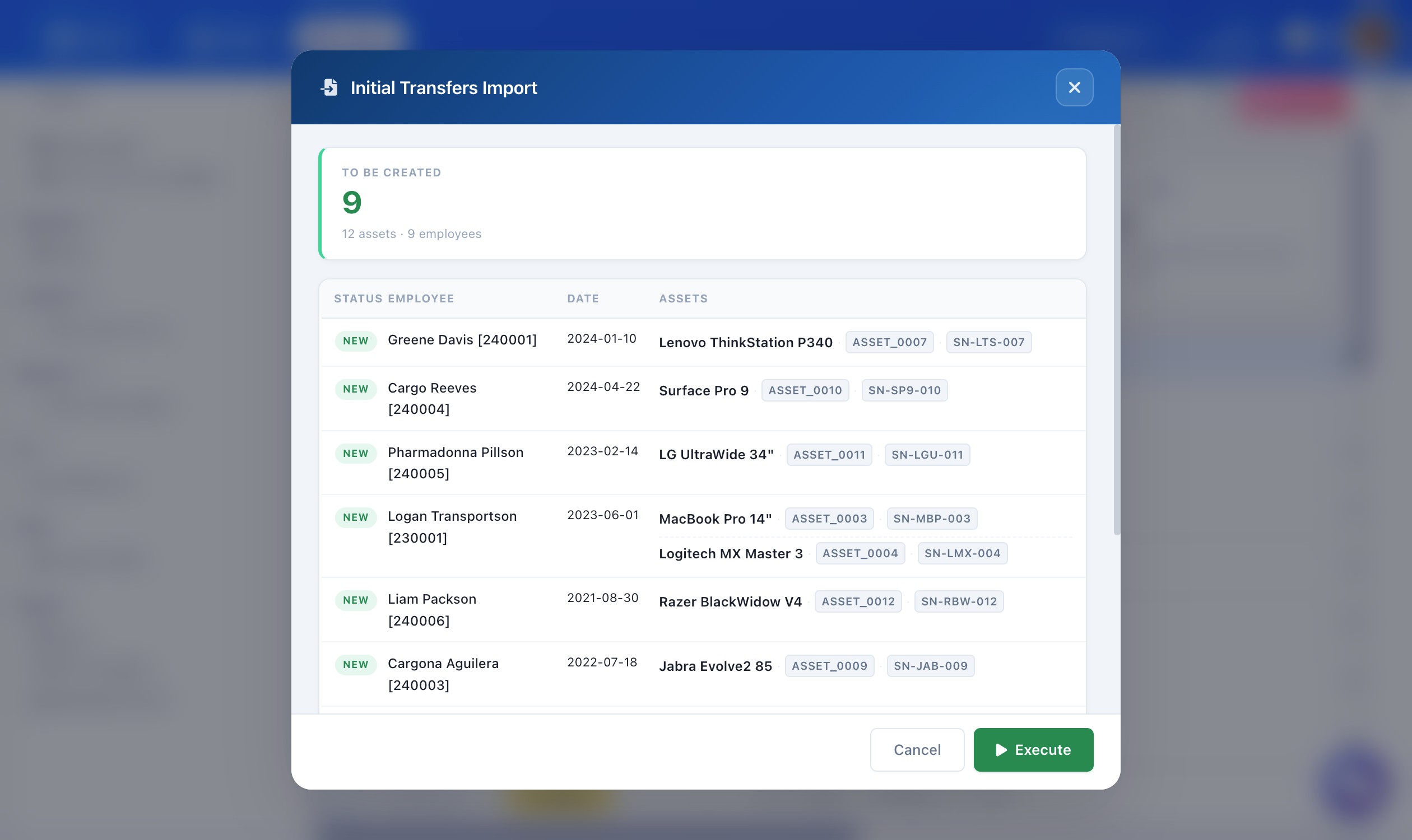Click the TO BE CREATED label
1412x840 pixels.
click(391, 172)
